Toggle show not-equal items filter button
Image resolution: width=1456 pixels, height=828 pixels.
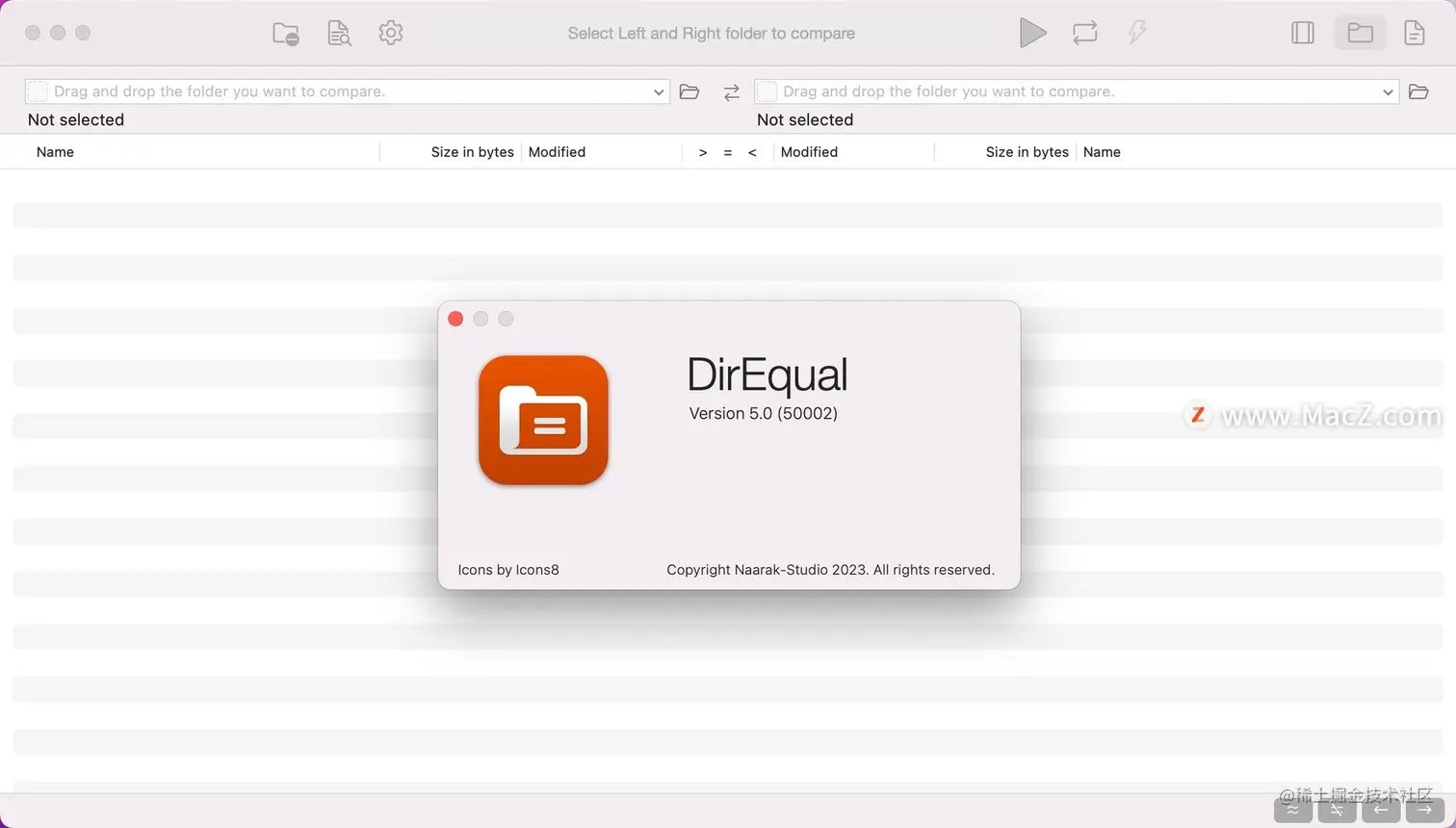tap(1337, 810)
